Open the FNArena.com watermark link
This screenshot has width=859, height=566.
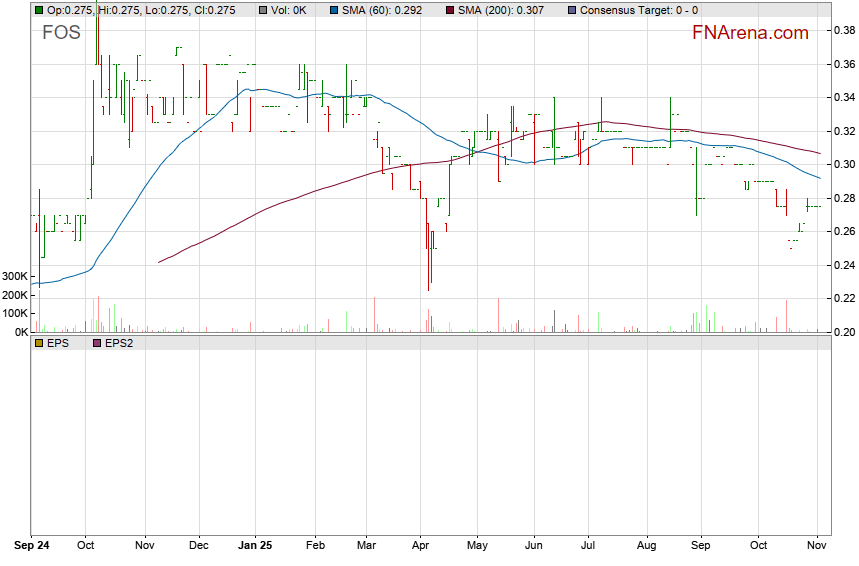pos(750,33)
